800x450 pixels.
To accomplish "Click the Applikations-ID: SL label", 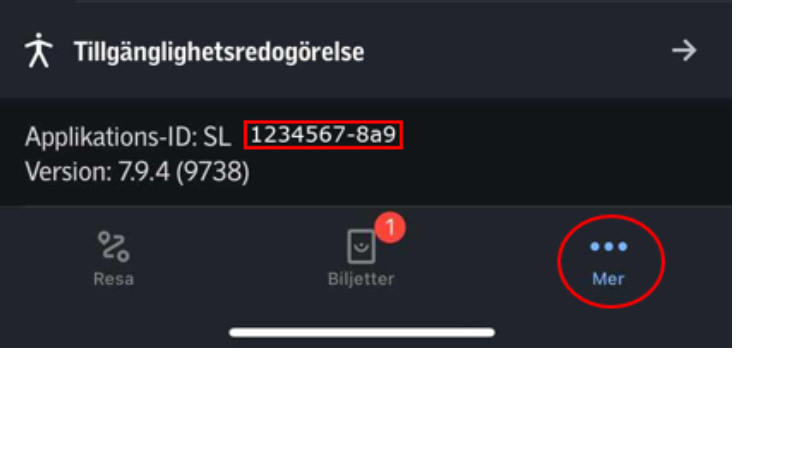I will [128, 137].
